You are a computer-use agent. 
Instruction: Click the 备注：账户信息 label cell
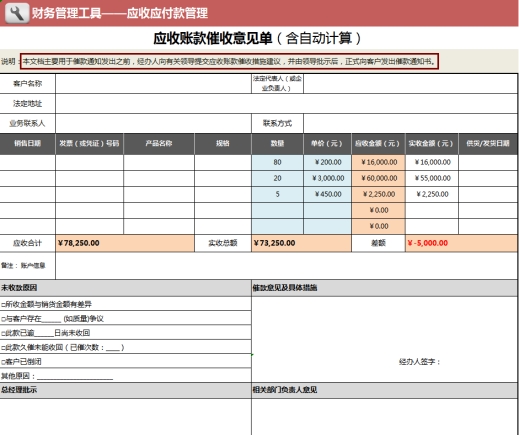(27, 266)
